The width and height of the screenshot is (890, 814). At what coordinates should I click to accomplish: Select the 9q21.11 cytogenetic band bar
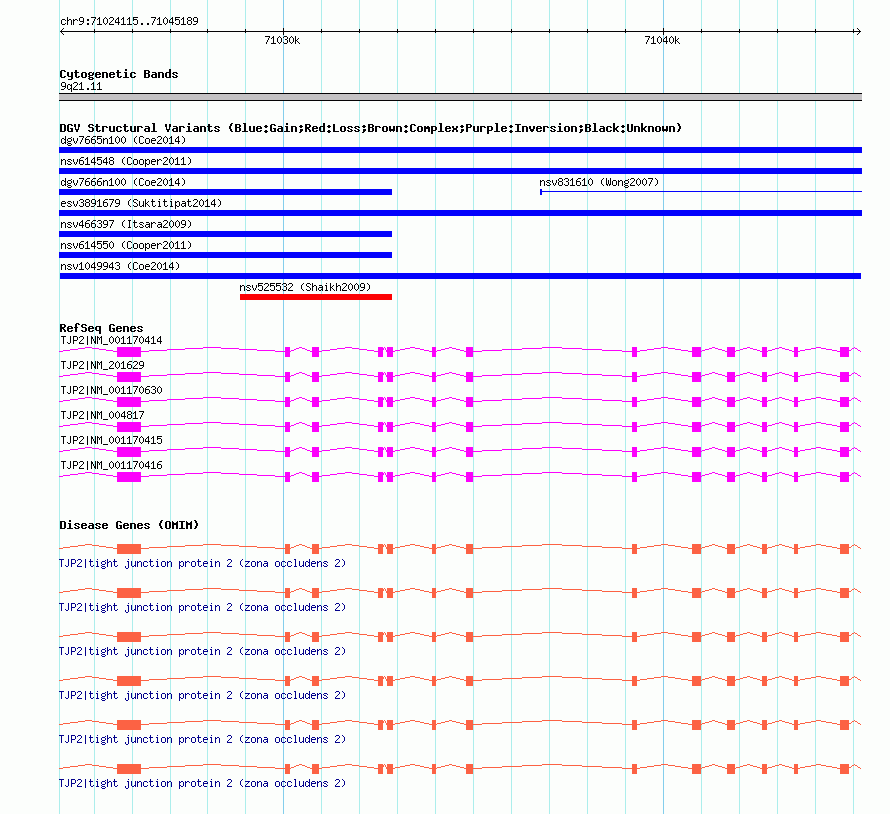click(x=460, y=97)
